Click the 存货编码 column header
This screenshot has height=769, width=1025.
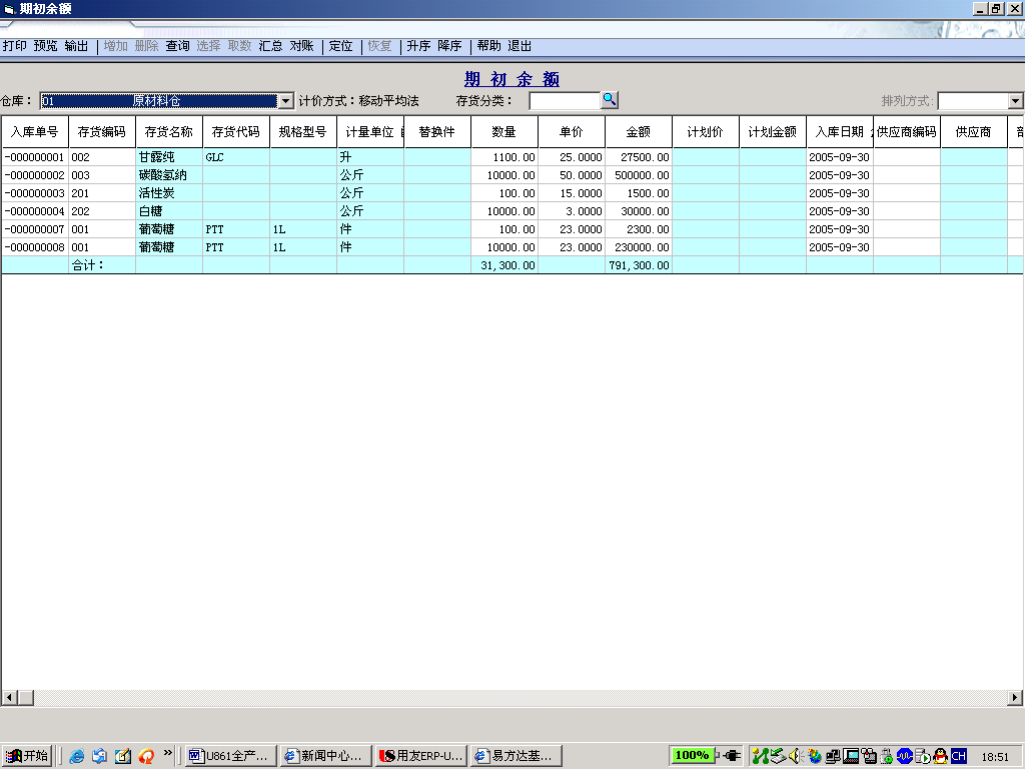coord(101,131)
